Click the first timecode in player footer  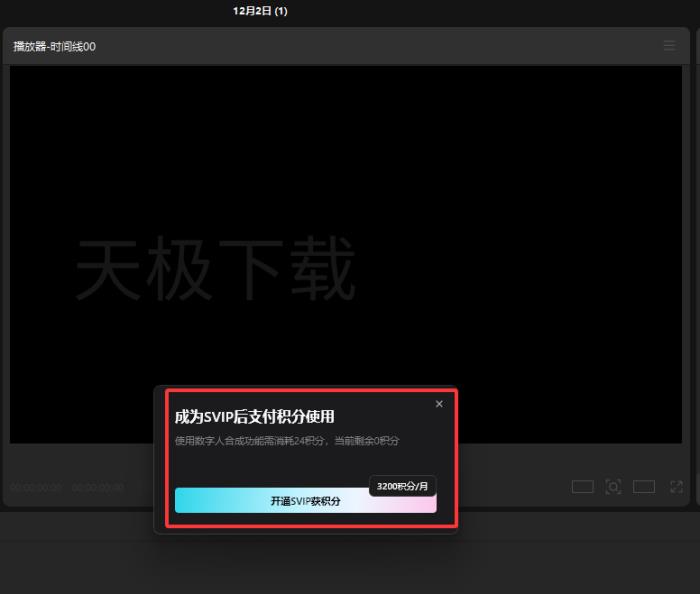click(36, 488)
